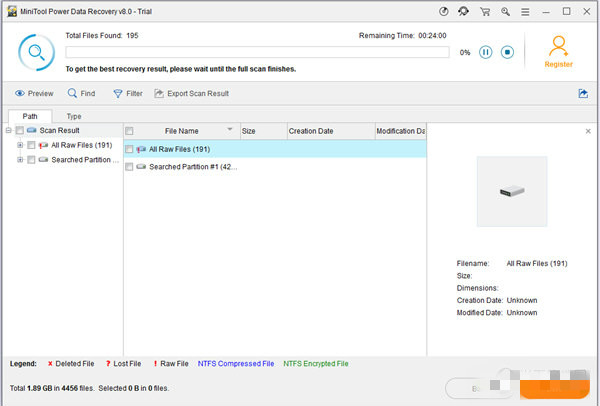The image size is (600, 406).
Task: Click Total Files Found: 195 text
Action: point(102,36)
